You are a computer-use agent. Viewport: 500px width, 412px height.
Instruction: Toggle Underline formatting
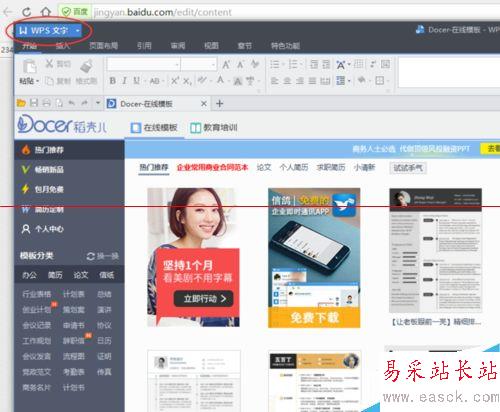coord(136,81)
